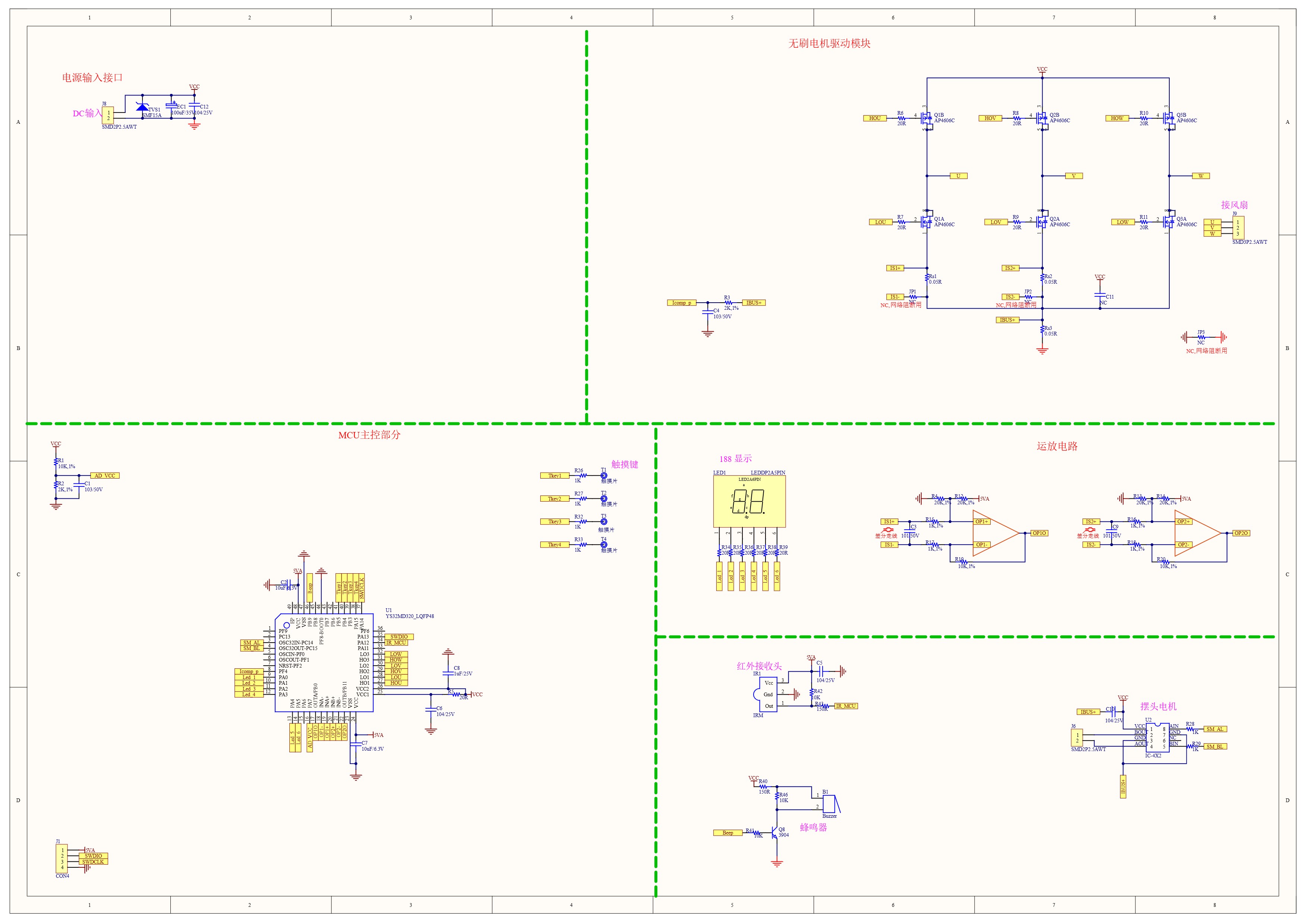Screen dimensions: 1308x924
Task: Select the U1 YS32MD320 MCU chip body
Action: tap(324, 663)
